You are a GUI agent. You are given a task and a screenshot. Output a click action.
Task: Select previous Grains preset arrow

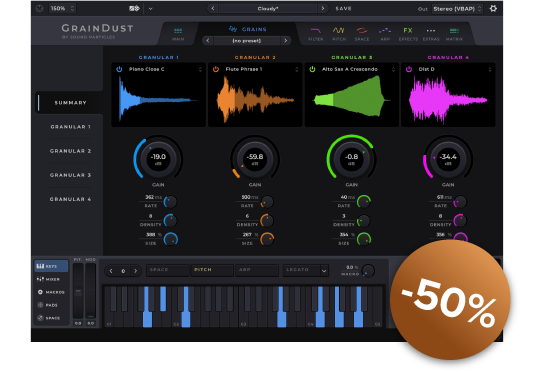[207, 41]
